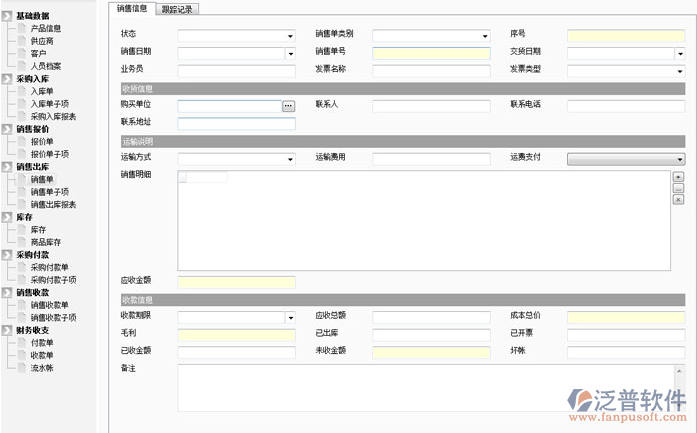Focus the 联系地址 input field
The image size is (697, 433).
click(x=236, y=123)
